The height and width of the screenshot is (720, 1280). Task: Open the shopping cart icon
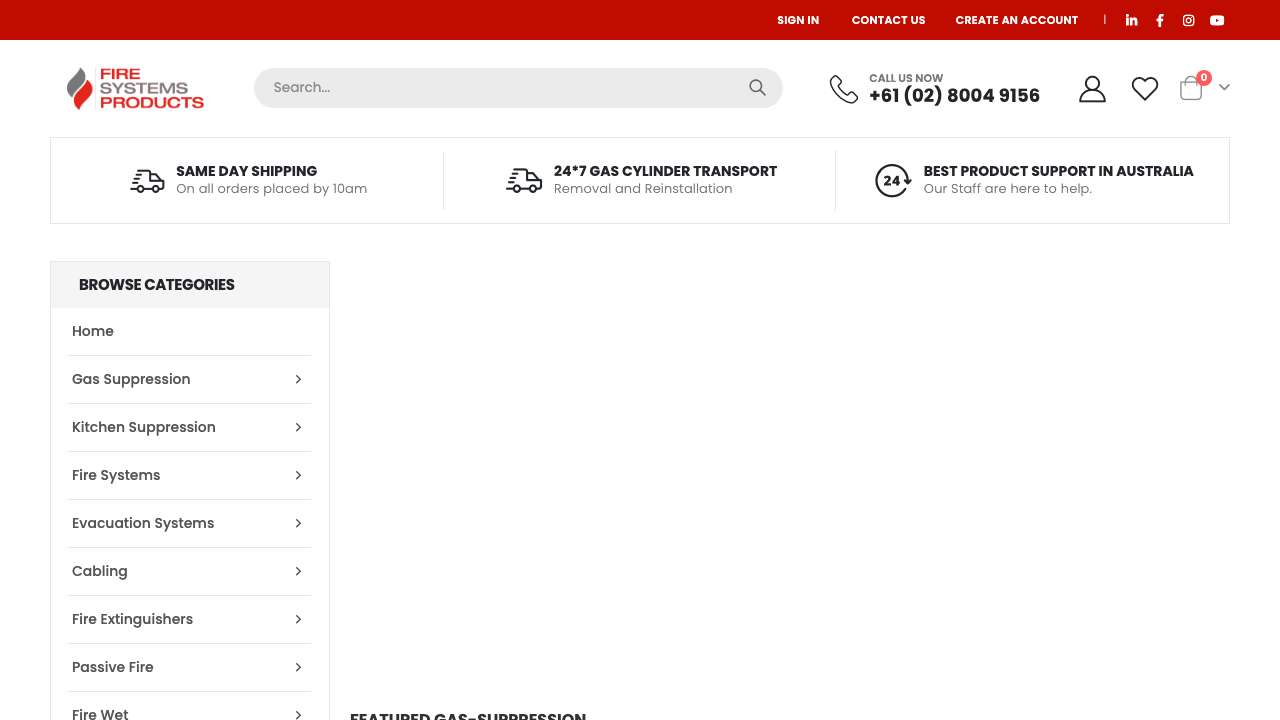[x=1191, y=89]
